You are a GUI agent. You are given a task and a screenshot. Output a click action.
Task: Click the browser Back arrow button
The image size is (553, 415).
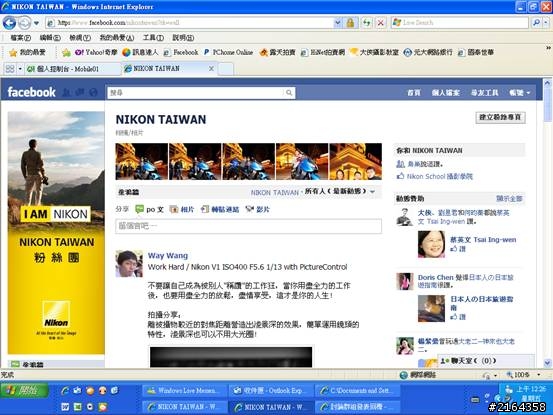coord(10,23)
